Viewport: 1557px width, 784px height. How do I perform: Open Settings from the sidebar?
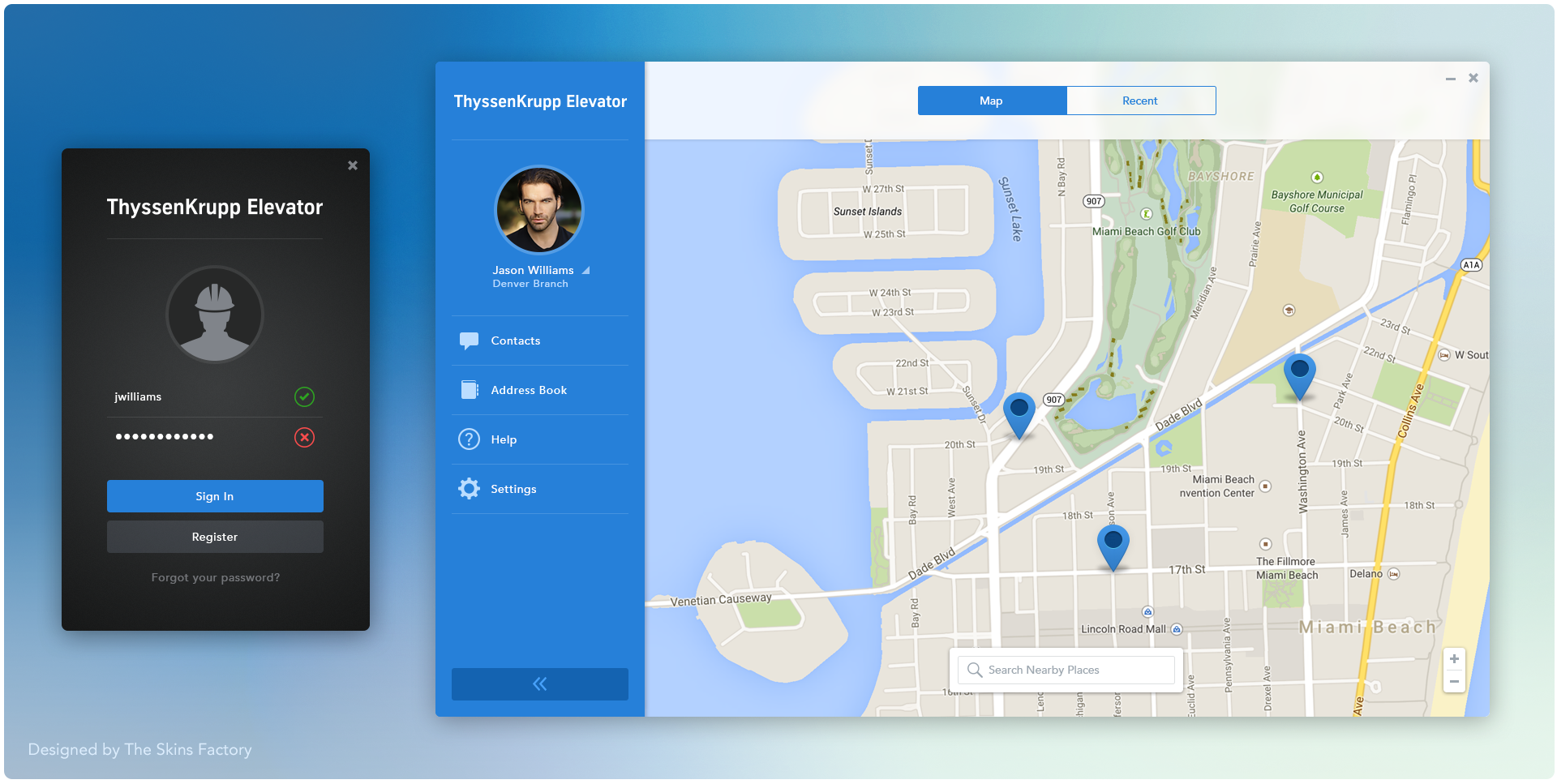click(540, 489)
